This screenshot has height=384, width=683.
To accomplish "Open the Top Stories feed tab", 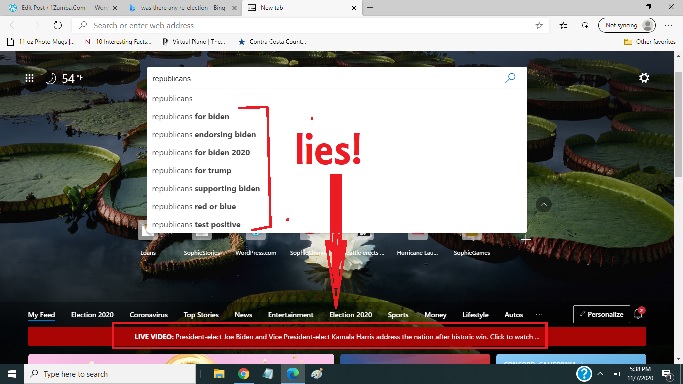I will [201, 314].
